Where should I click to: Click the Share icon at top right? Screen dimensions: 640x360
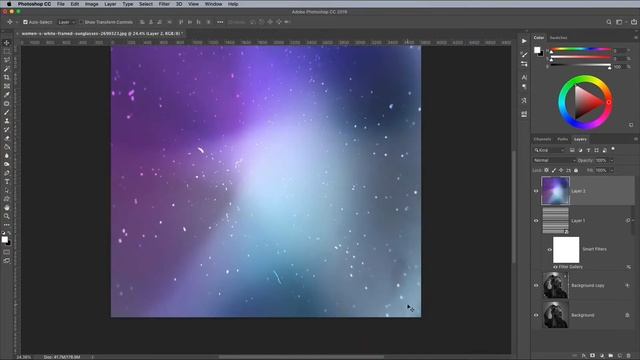tap(633, 22)
